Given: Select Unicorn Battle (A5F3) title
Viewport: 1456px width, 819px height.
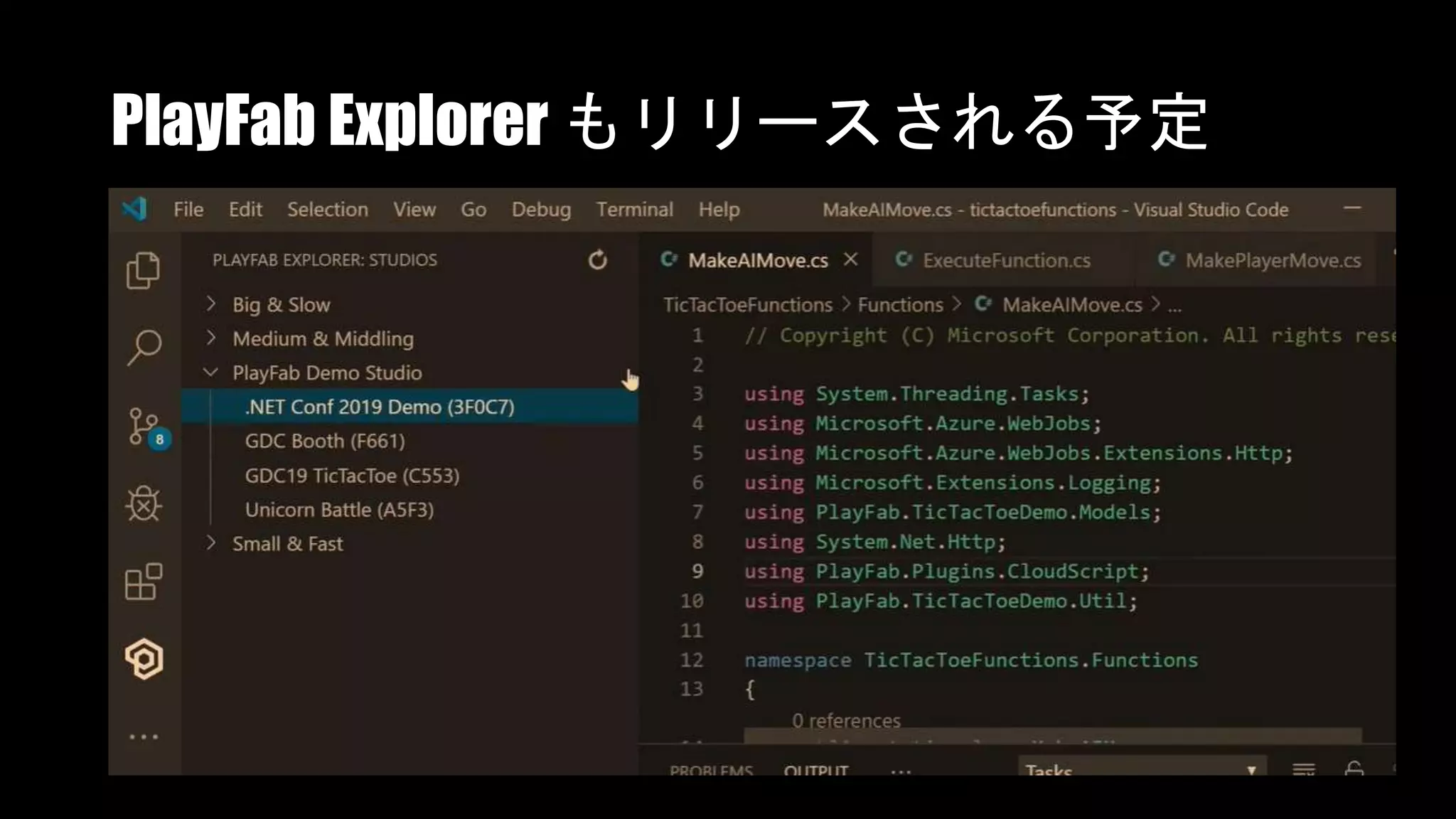Looking at the screenshot, I should pos(339,509).
